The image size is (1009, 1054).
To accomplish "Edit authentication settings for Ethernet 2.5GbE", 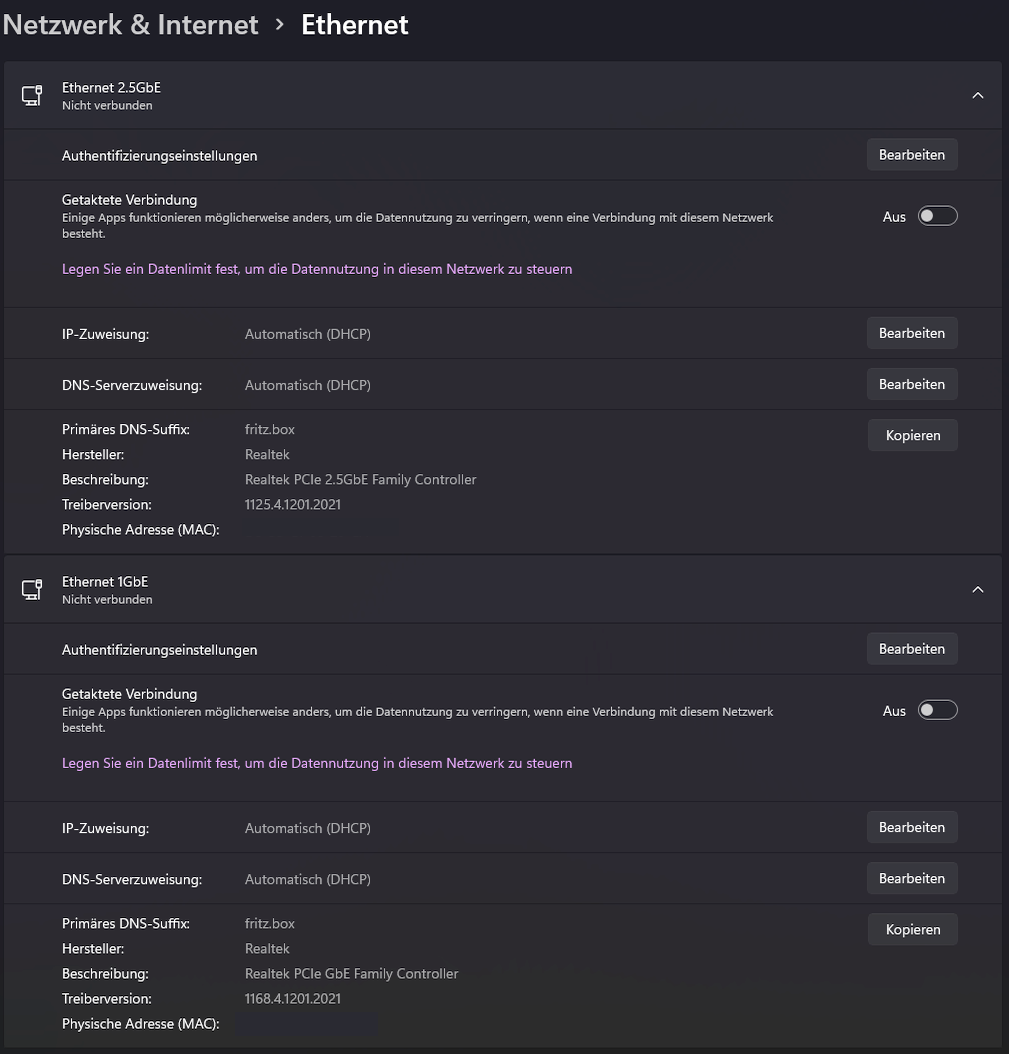I will (x=912, y=155).
